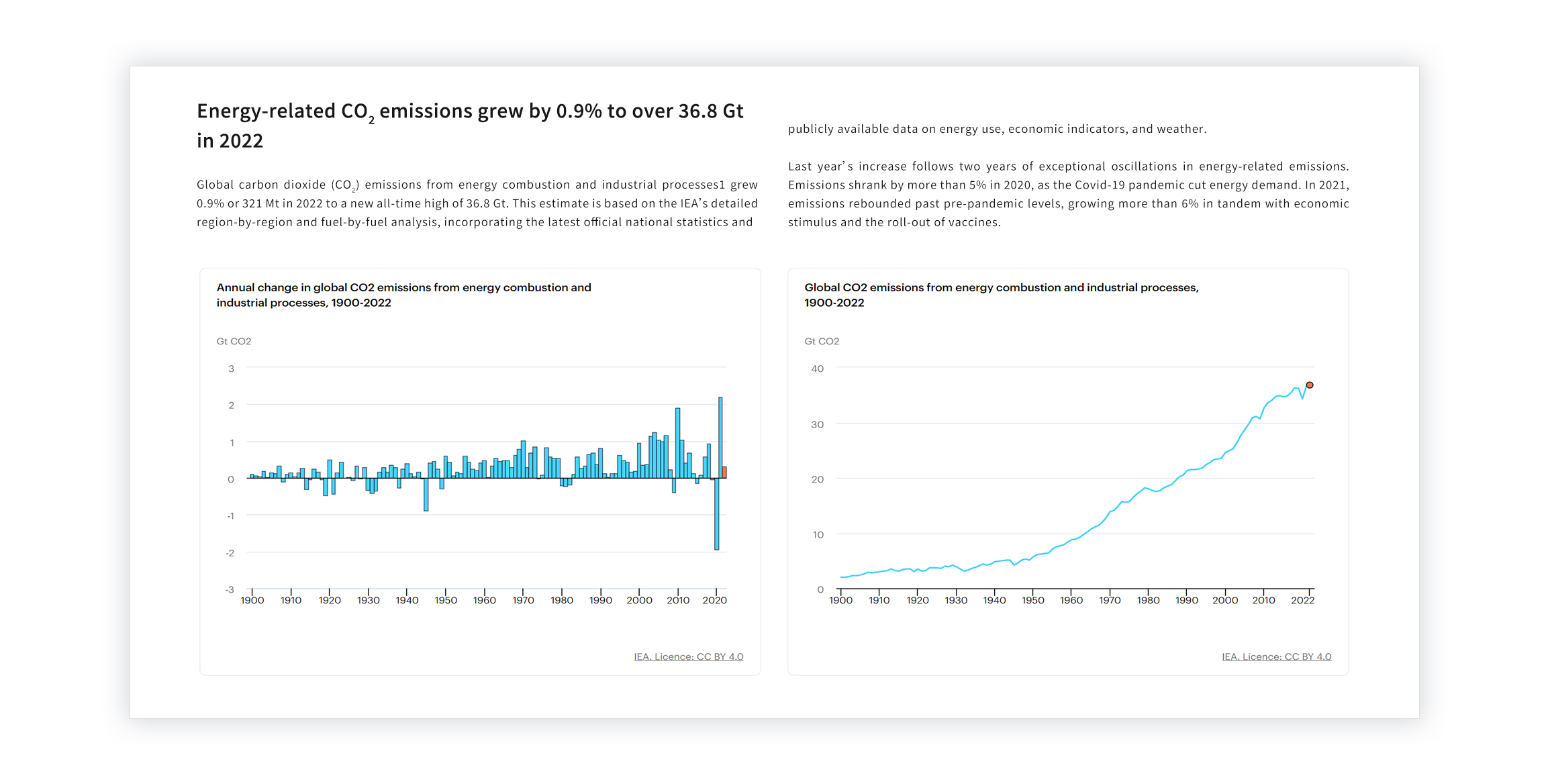Screen dimensions: 1548x784
Task: Click the '1950' x-axis label on the line chart
Action: click(x=1033, y=600)
